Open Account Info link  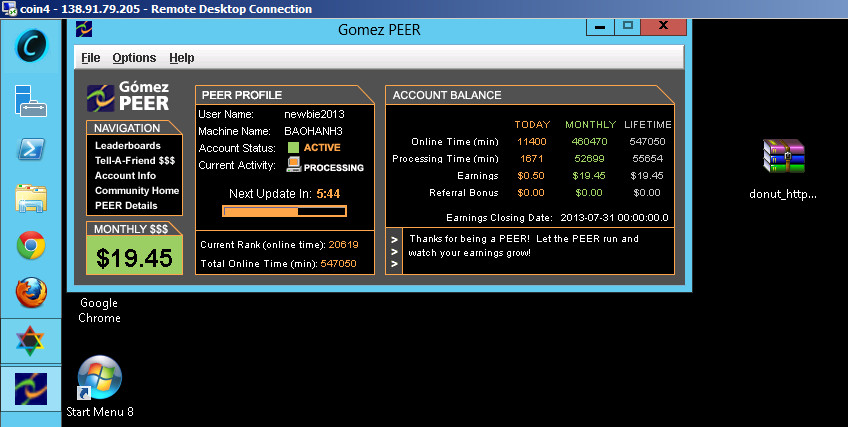click(x=125, y=176)
